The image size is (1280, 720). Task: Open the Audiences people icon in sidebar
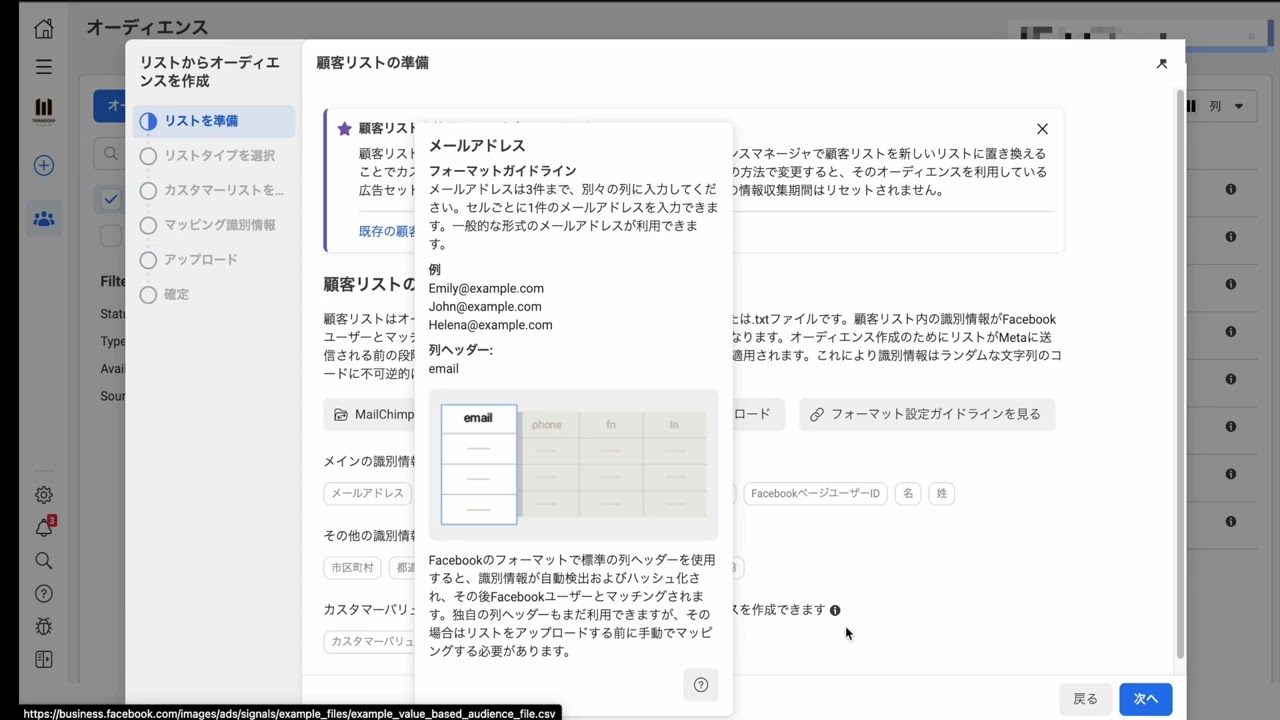[x=43, y=218]
